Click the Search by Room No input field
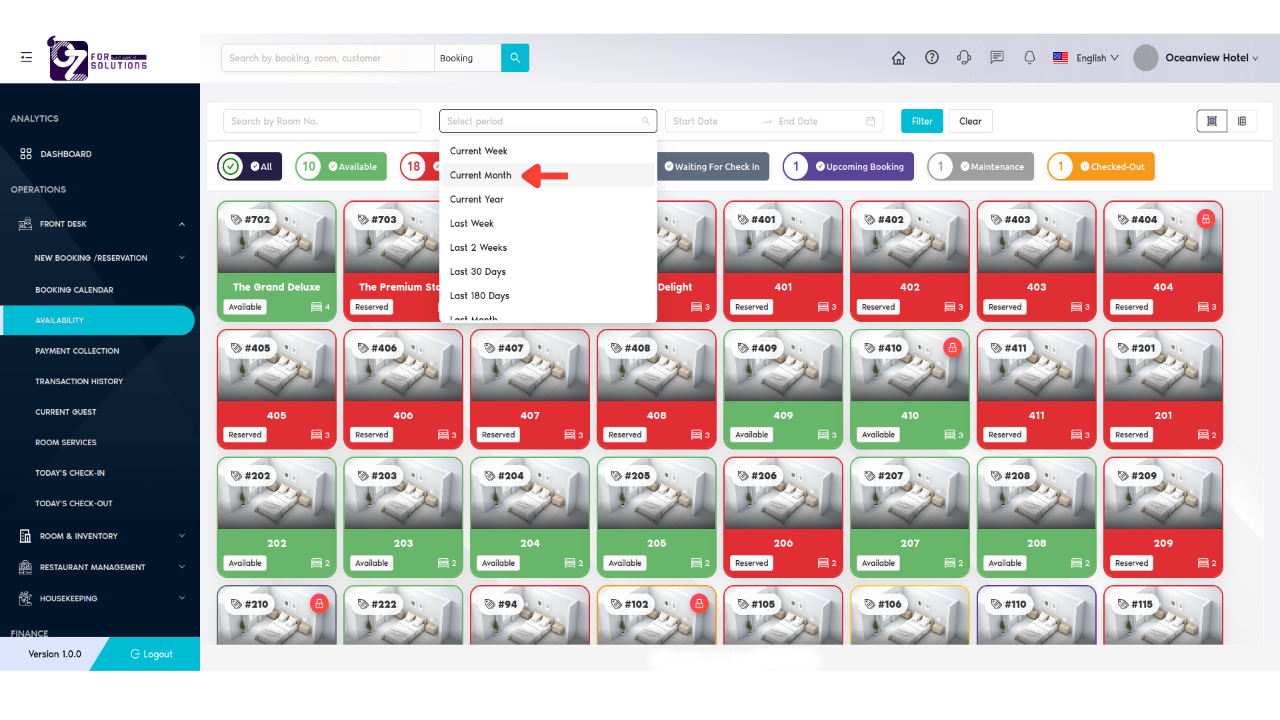Image resolution: width=1280 pixels, height=720 pixels. point(322,120)
